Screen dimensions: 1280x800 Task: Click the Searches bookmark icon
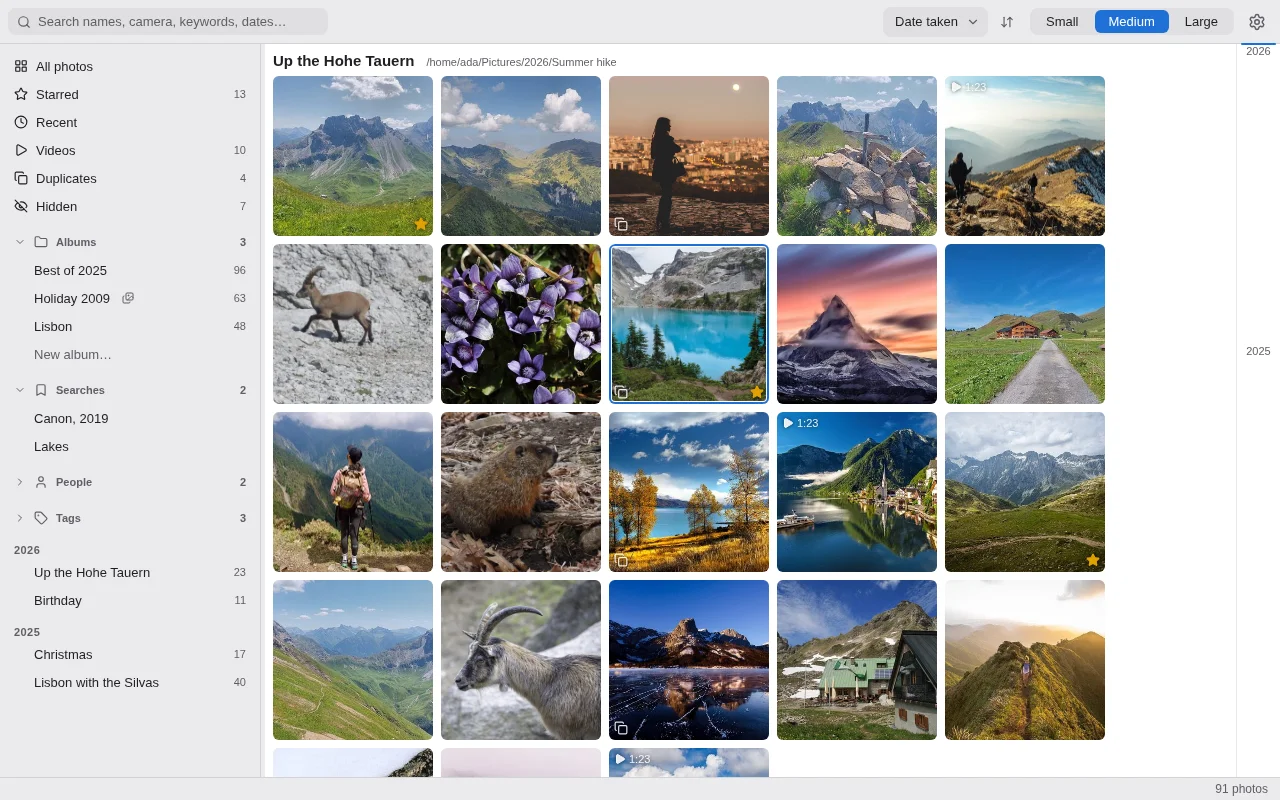(x=41, y=390)
